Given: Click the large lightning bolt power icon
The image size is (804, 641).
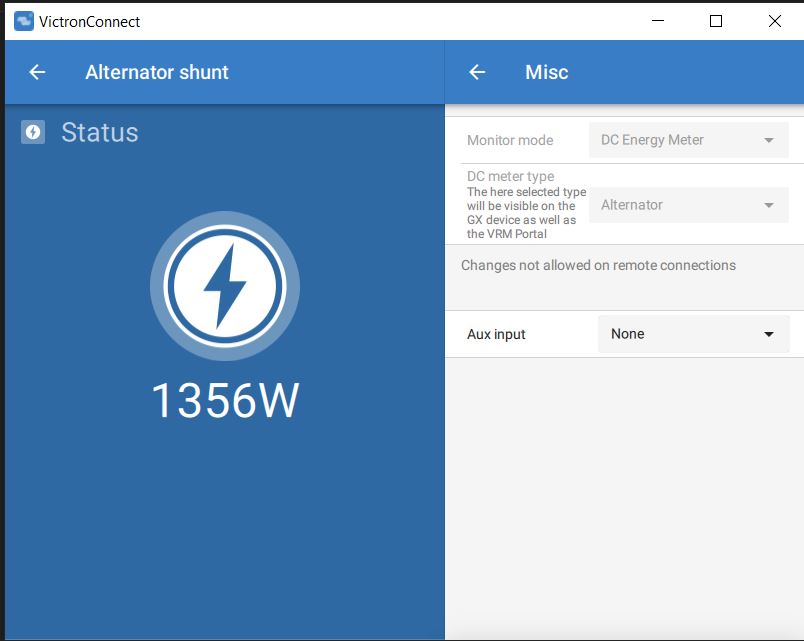Looking at the screenshot, I should click(x=225, y=286).
